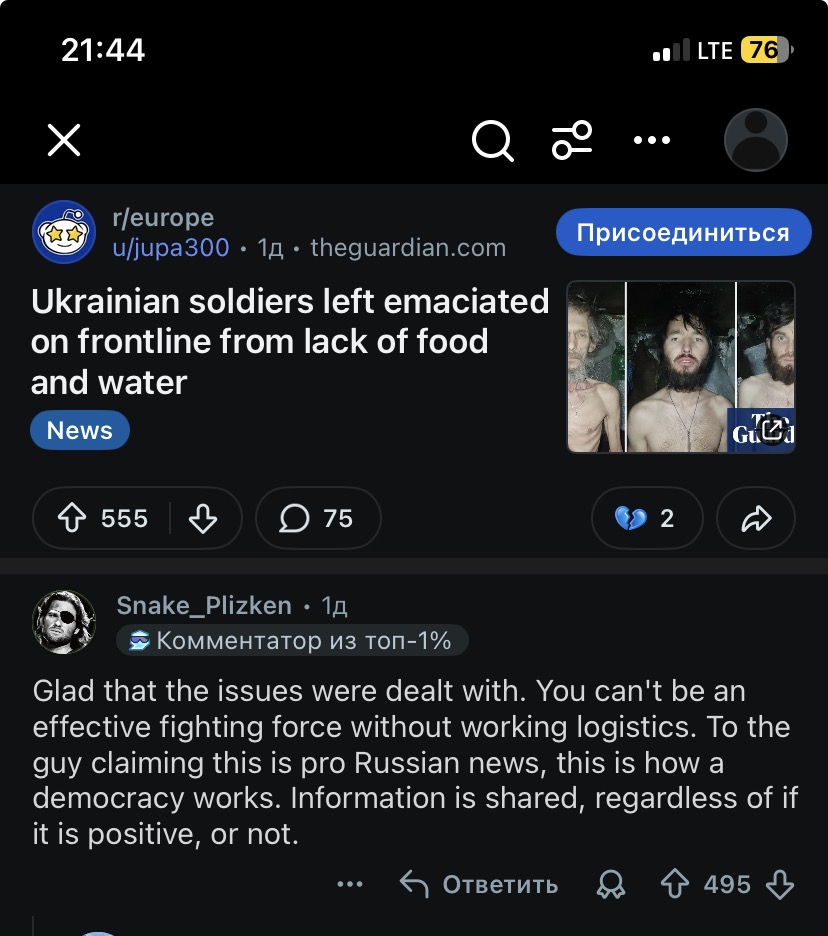Open Snake_Plizken's avatar
The height and width of the screenshot is (936, 828).
click(x=65, y=621)
